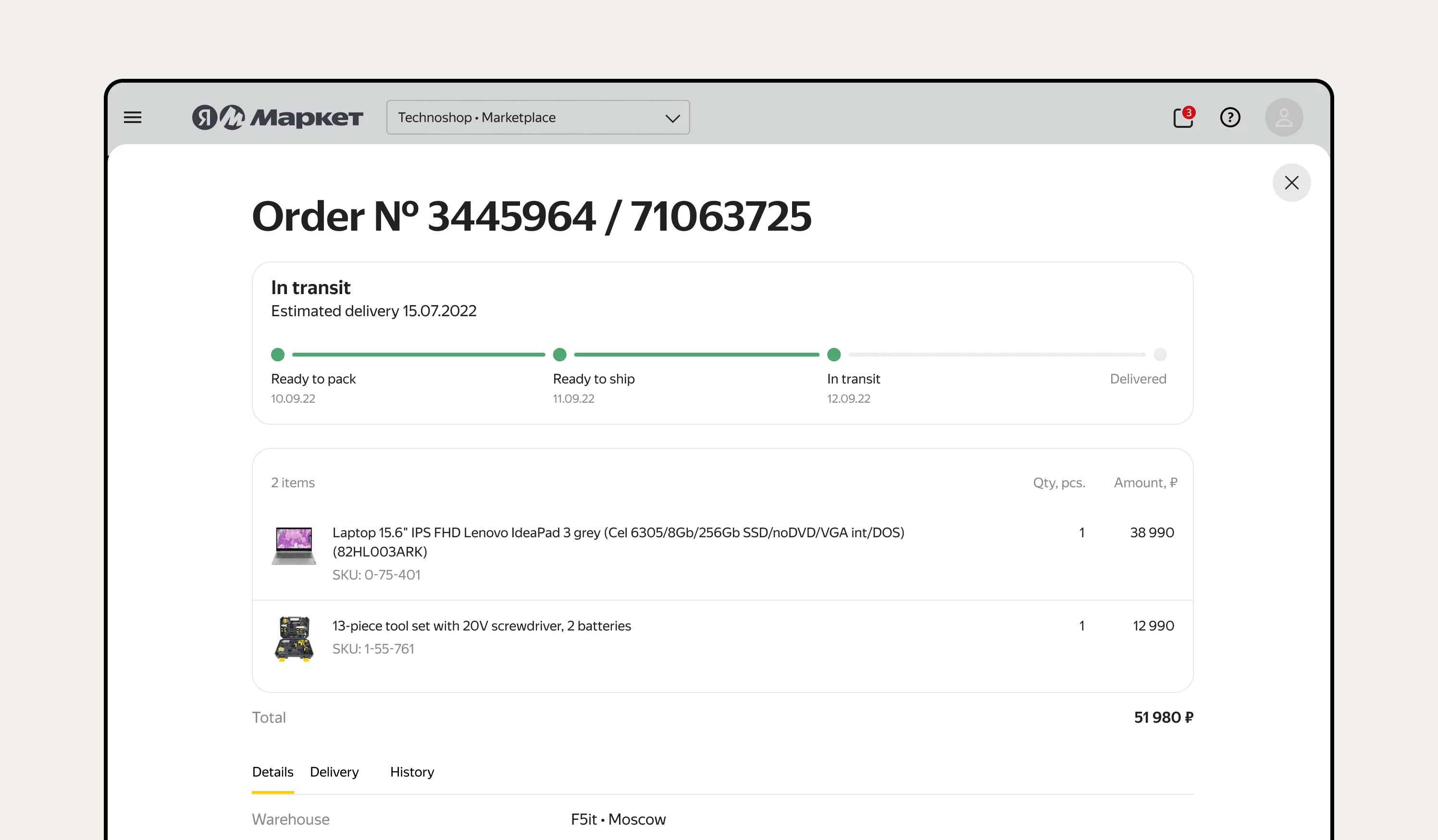
Task: Open the user profile avatar
Action: coord(1283,118)
